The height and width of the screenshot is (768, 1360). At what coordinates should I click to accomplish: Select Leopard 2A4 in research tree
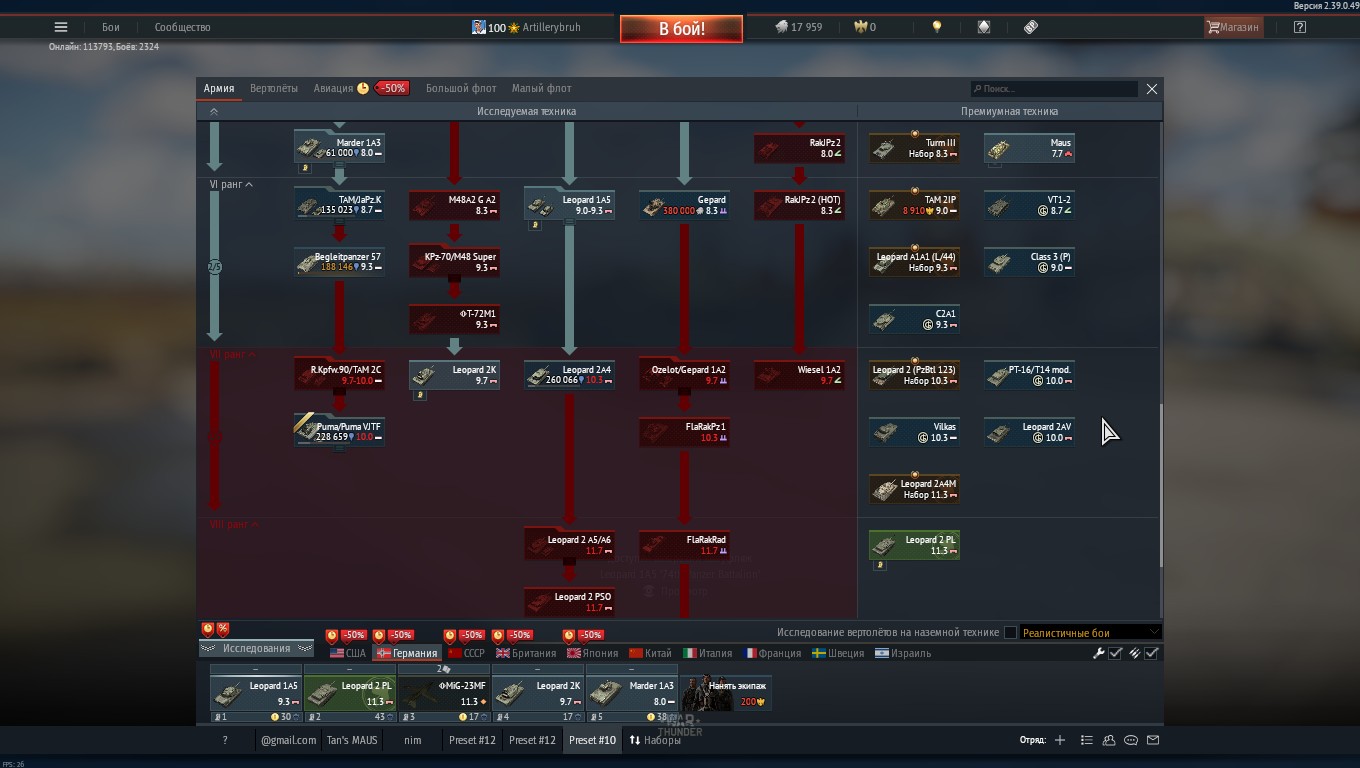[569, 375]
